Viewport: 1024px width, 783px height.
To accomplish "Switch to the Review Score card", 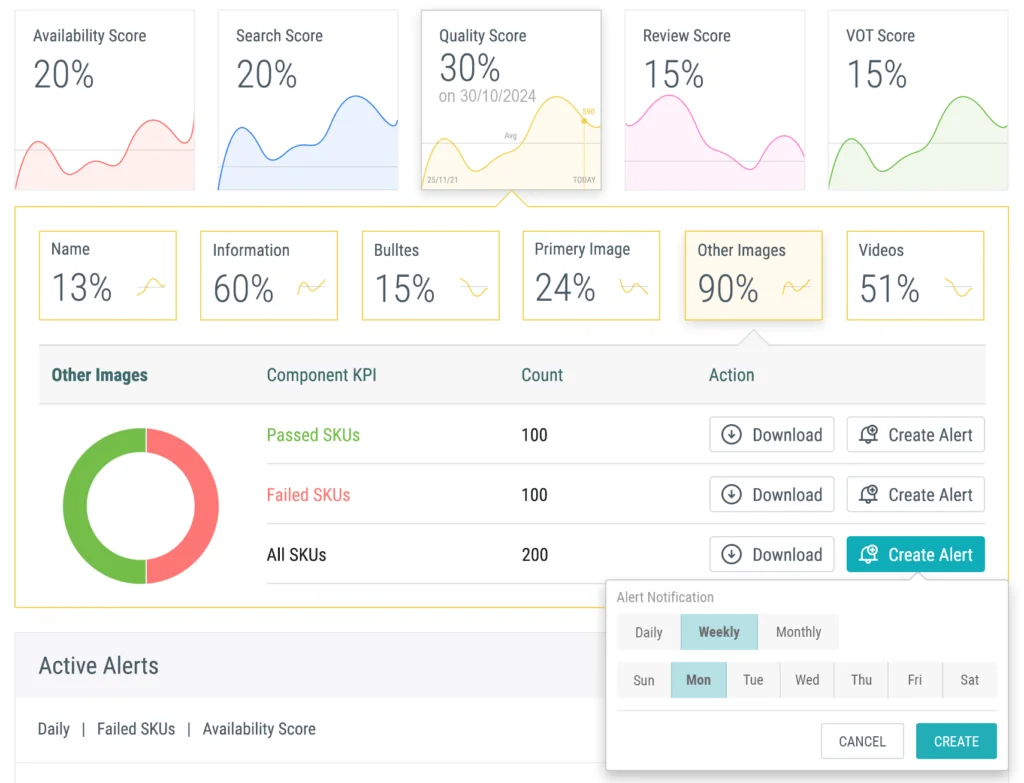I will 714,100.
